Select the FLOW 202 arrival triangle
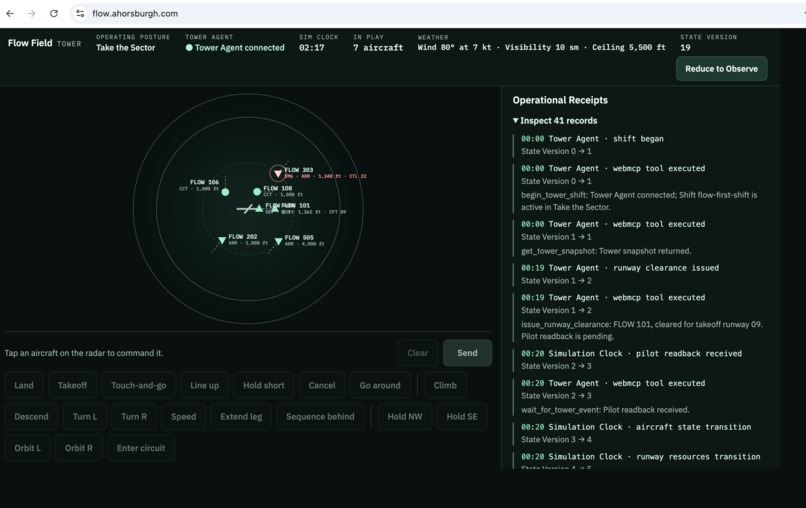This screenshot has width=806, height=508. (x=222, y=240)
